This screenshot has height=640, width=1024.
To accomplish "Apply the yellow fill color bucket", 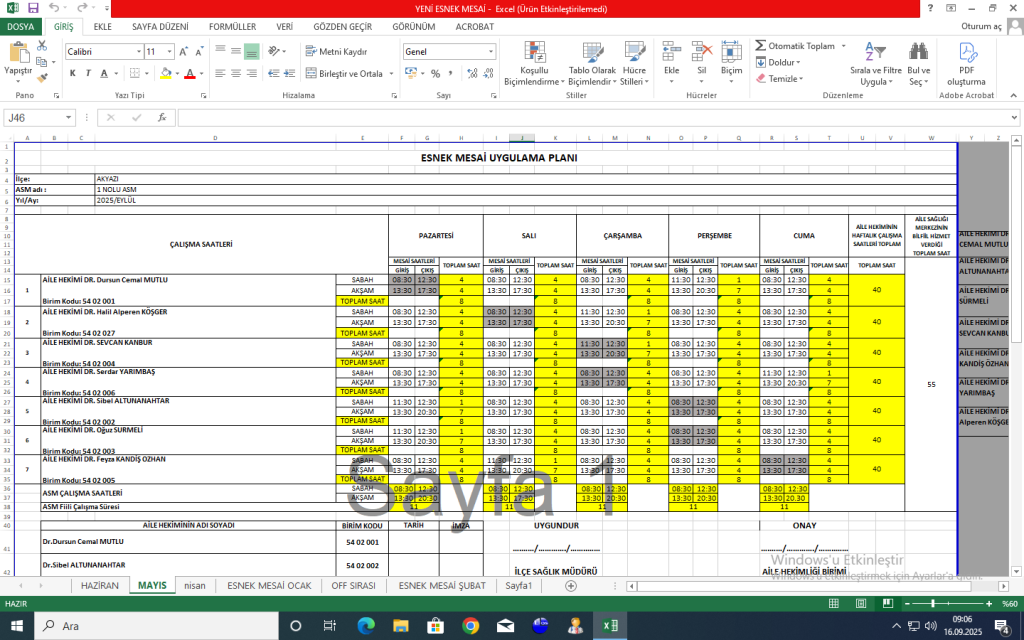I will pyautogui.click(x=164, y=74).
